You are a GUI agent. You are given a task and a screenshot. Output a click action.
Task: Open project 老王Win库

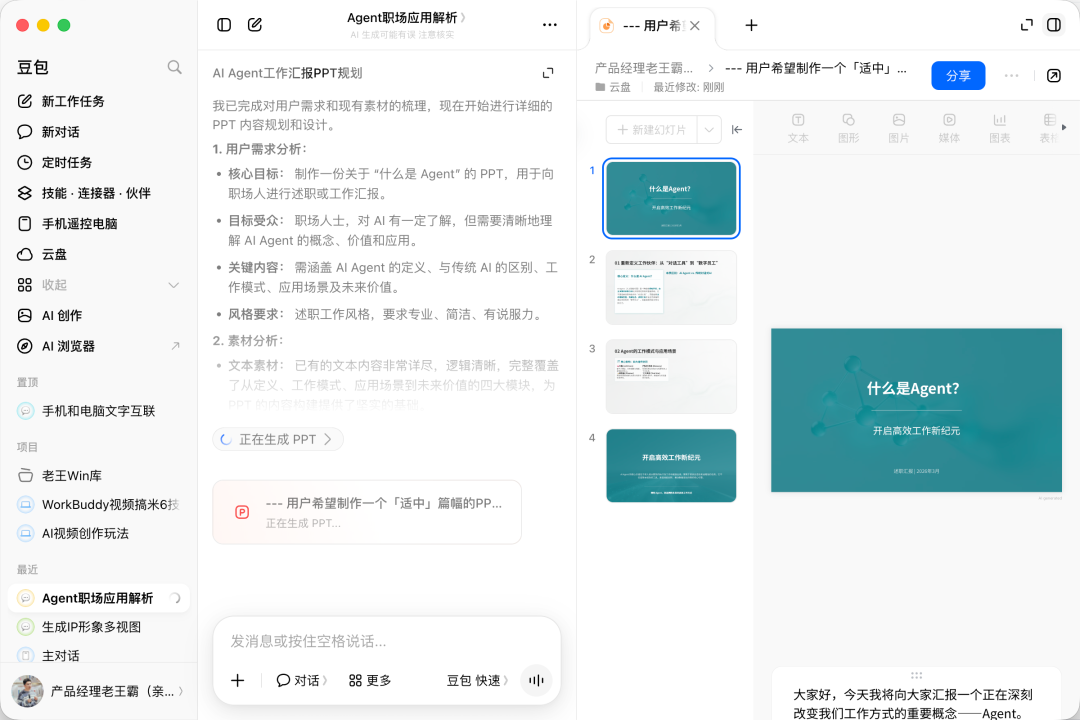[x=98, y=475]
